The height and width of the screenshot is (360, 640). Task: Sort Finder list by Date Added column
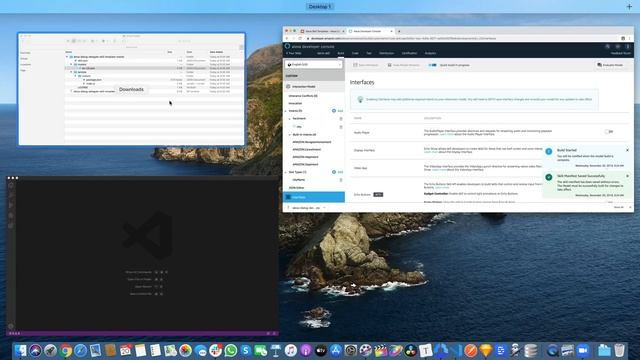tap(217, 52)
